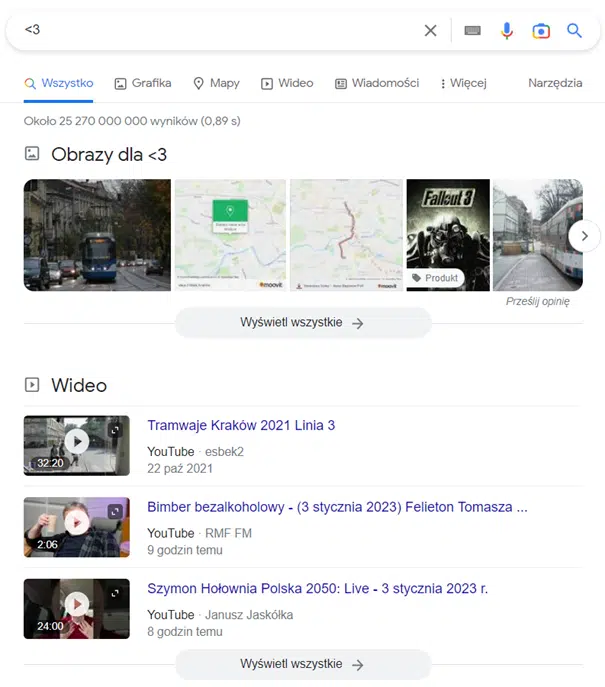The image size is (605, 687).
Task: Open Google Lens camera search icon
Action: click(x=541, y=31)
